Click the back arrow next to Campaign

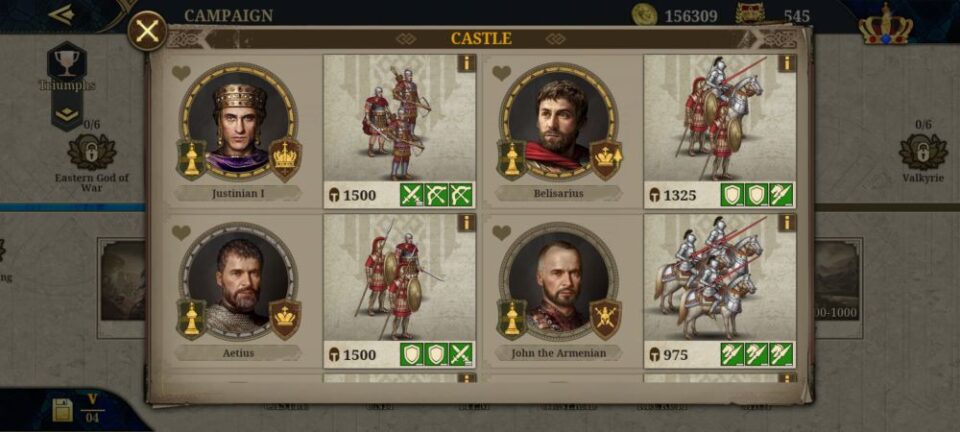pyautogui.click(x=61, y=15)
